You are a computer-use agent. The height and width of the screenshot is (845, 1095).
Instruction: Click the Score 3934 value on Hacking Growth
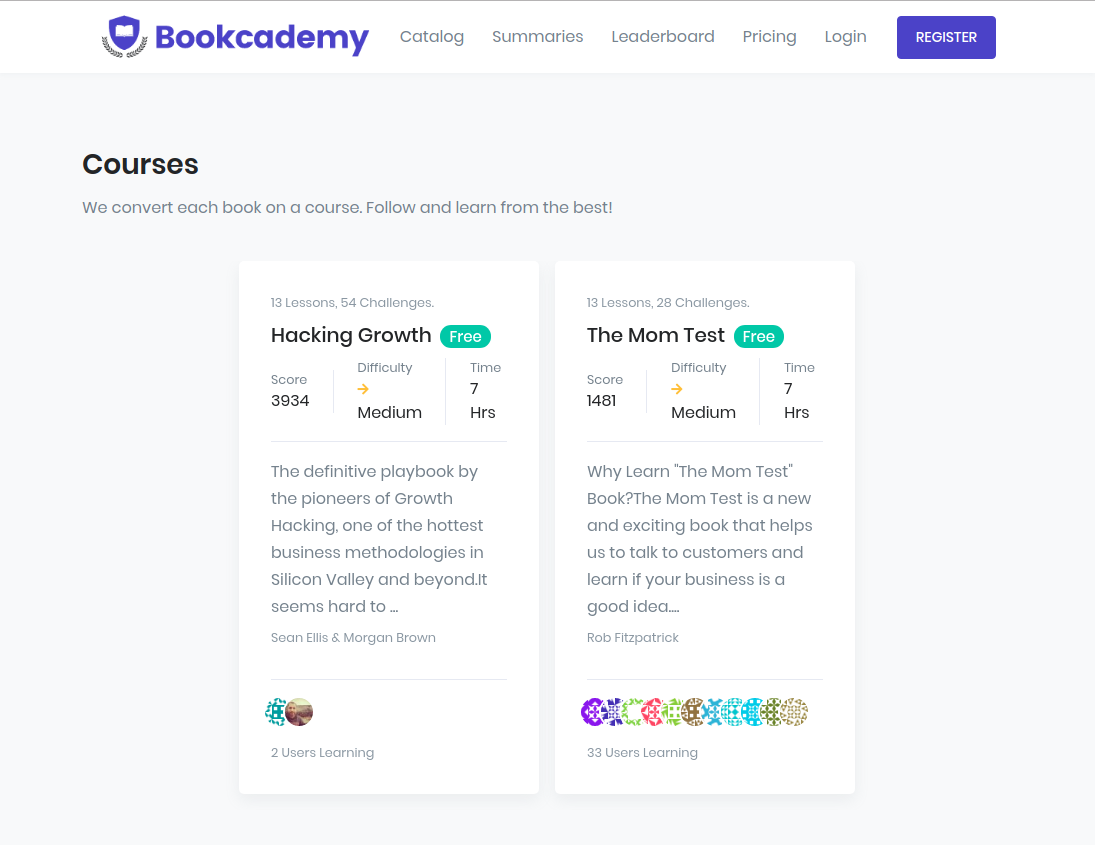point(290,400)
